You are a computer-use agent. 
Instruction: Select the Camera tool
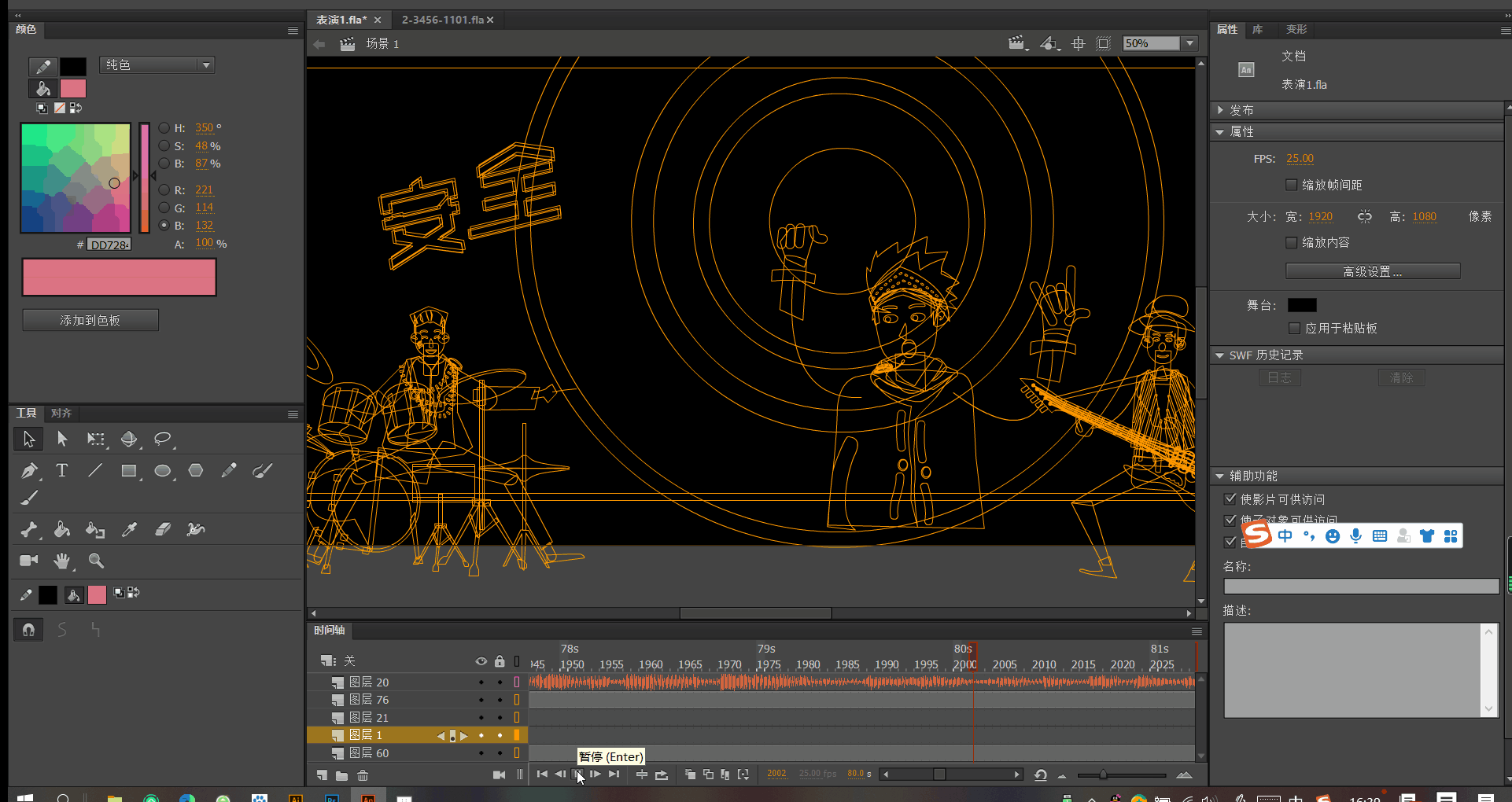pyautogui.click(x=28, y=561)
